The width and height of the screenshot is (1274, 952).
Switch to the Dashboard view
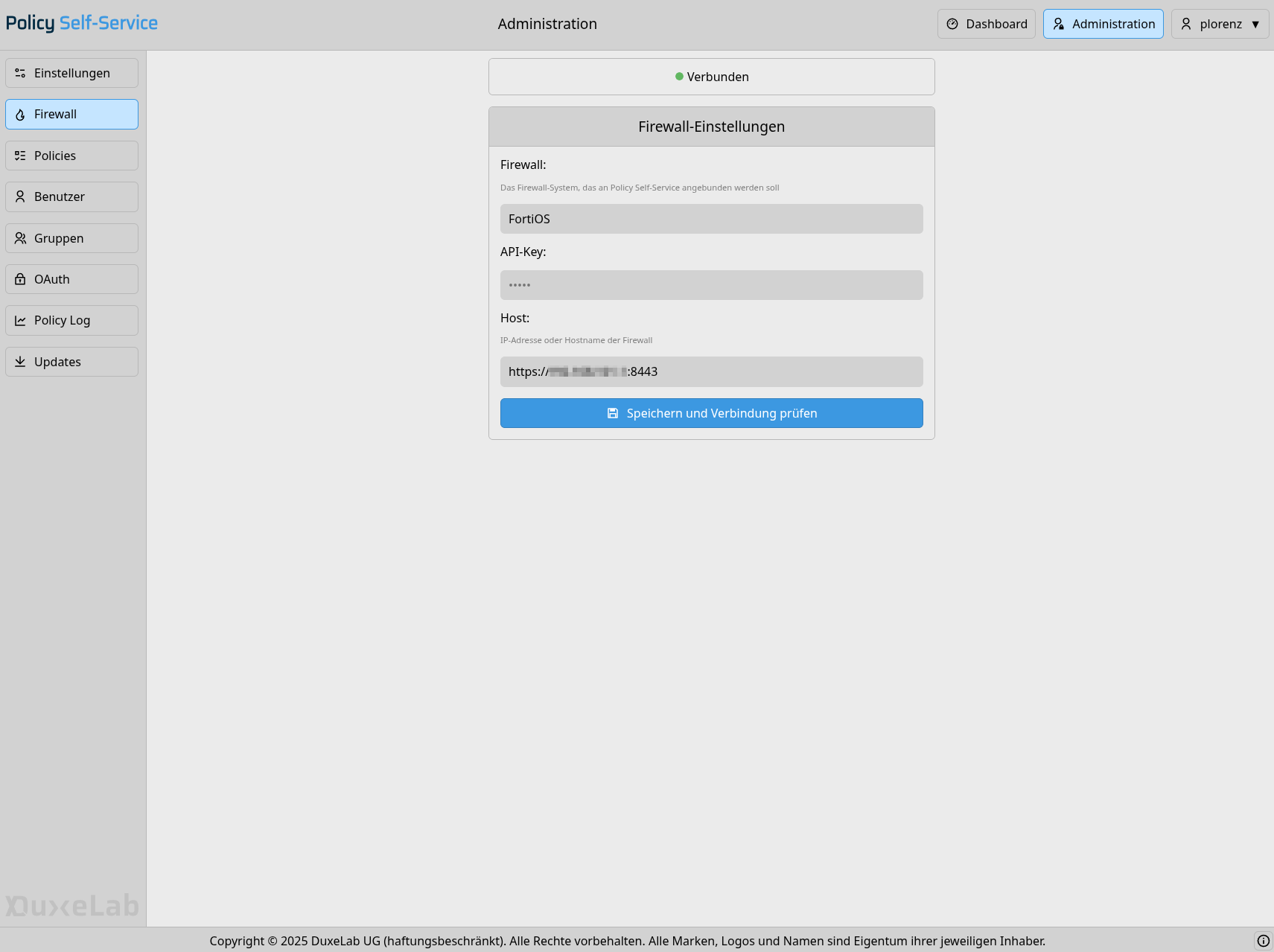point(986,24)
